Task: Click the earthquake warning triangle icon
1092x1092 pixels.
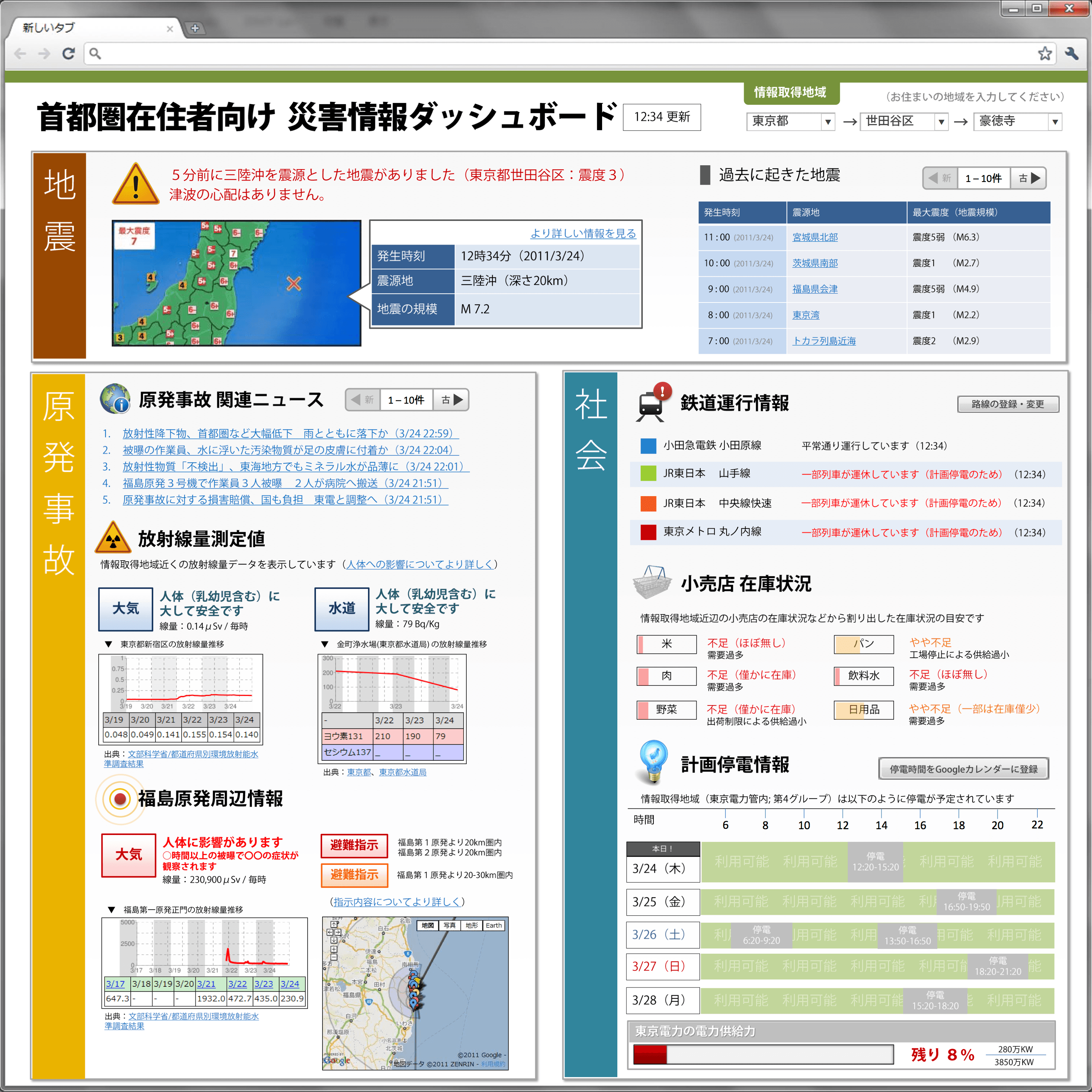Action: 136,184
